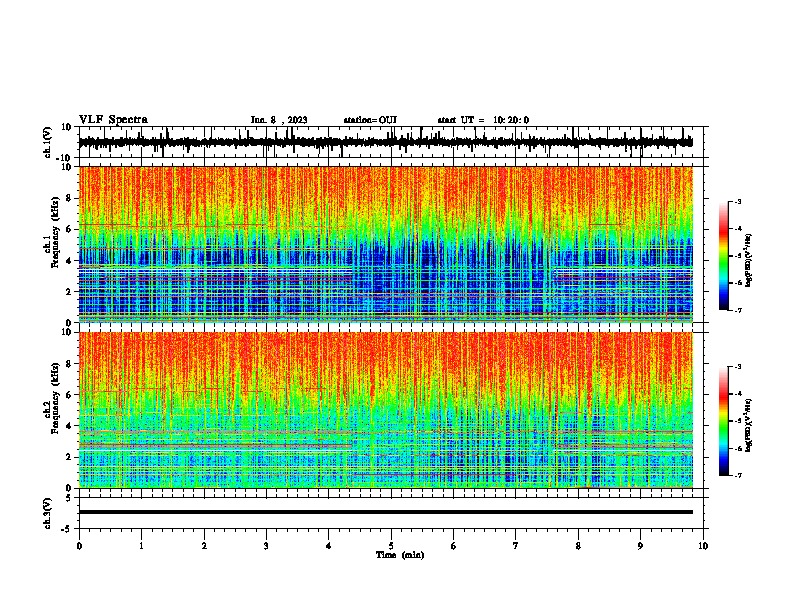Click the thick black ch.3 voltage line
This screenshot has width=792, height=612.
(385, 512)
